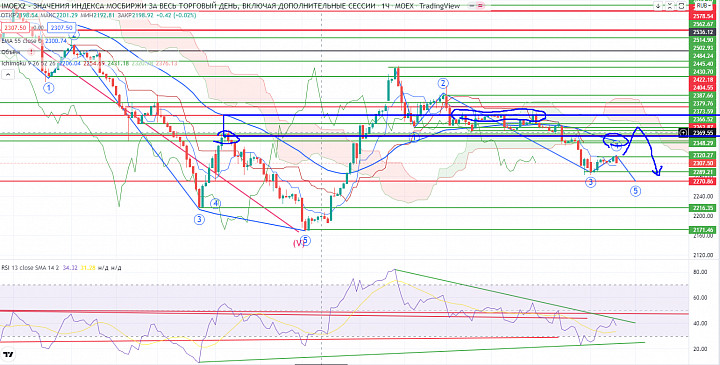Click the 2484.24 price label
Image resolution: width=720 pixels, height=365 pixels.
coord(704,56)
